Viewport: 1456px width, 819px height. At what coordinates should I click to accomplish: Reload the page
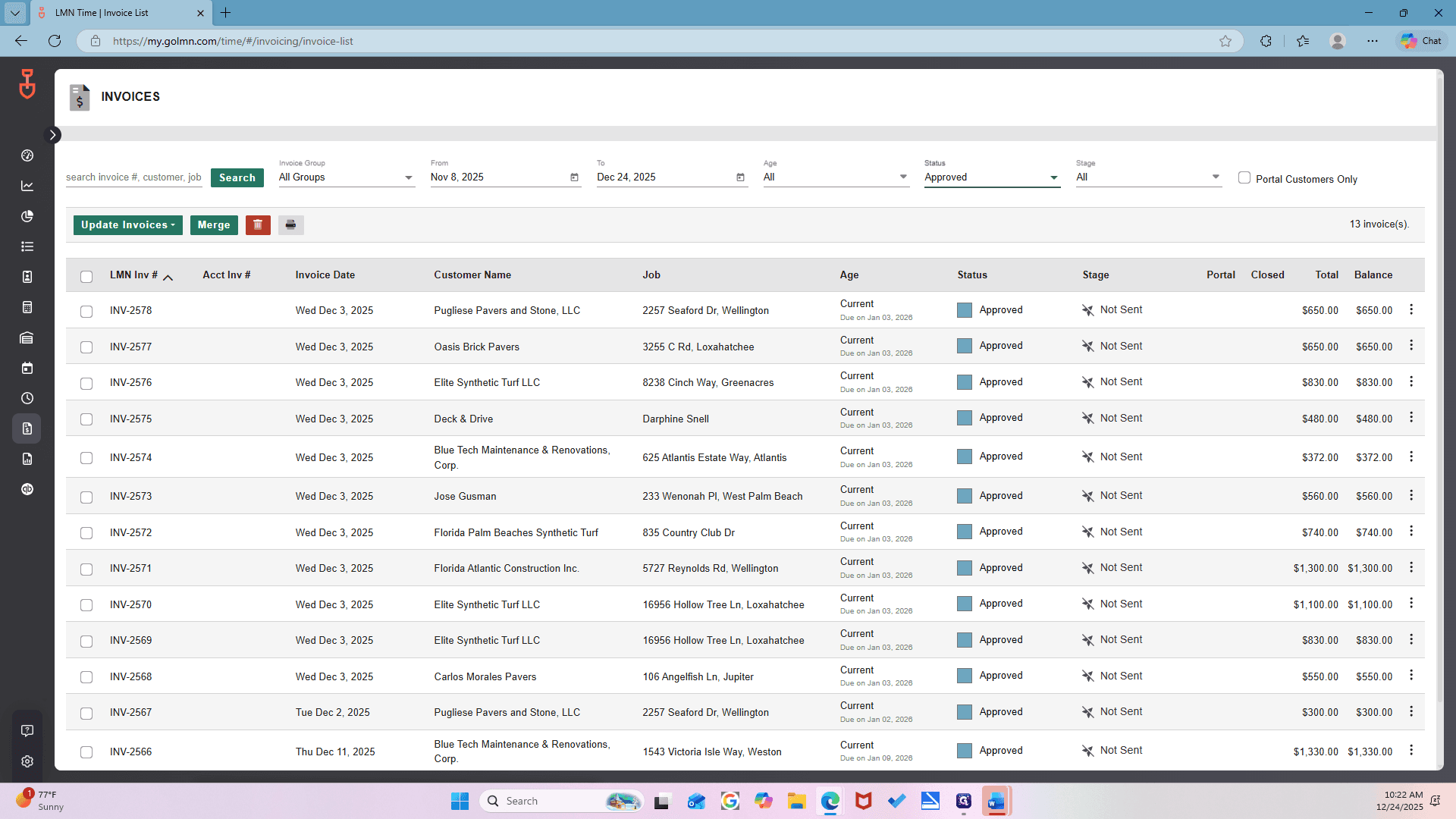[55, 41]
